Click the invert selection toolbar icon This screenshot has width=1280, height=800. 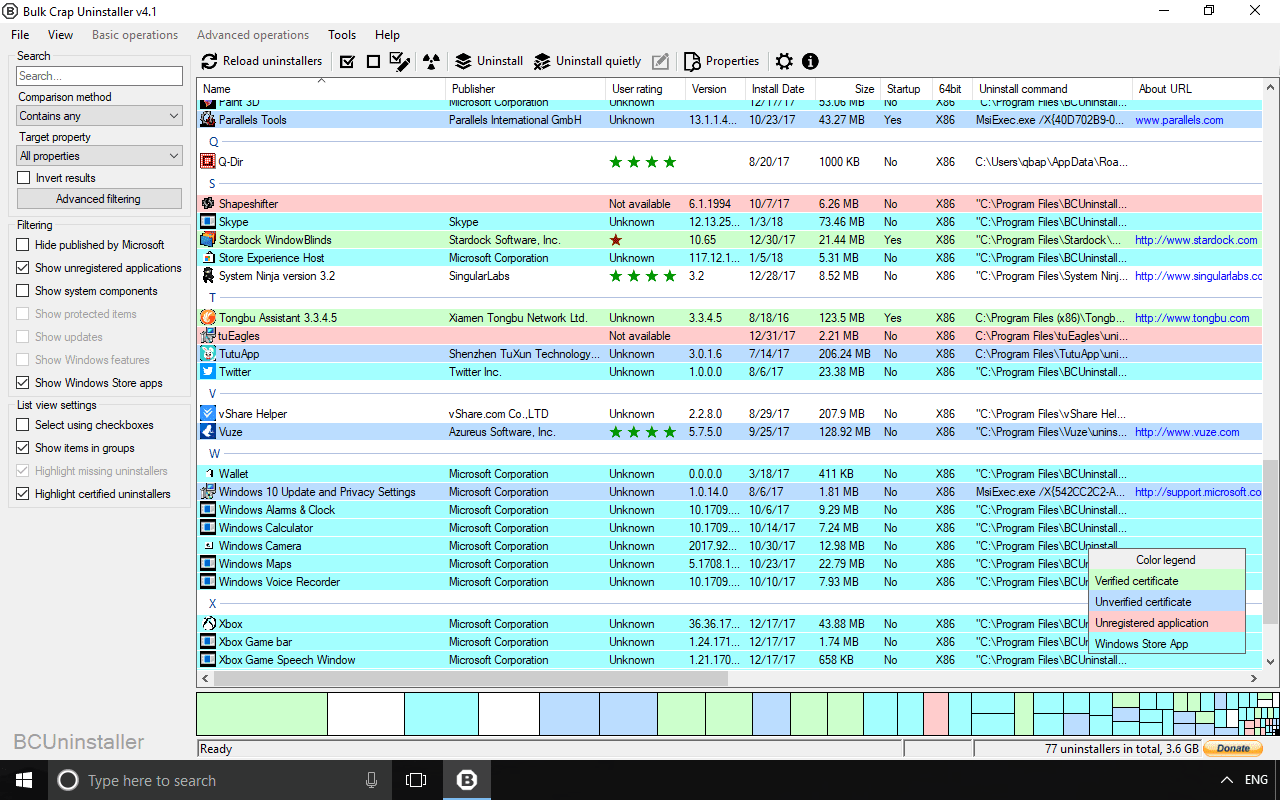coord(400,61)
